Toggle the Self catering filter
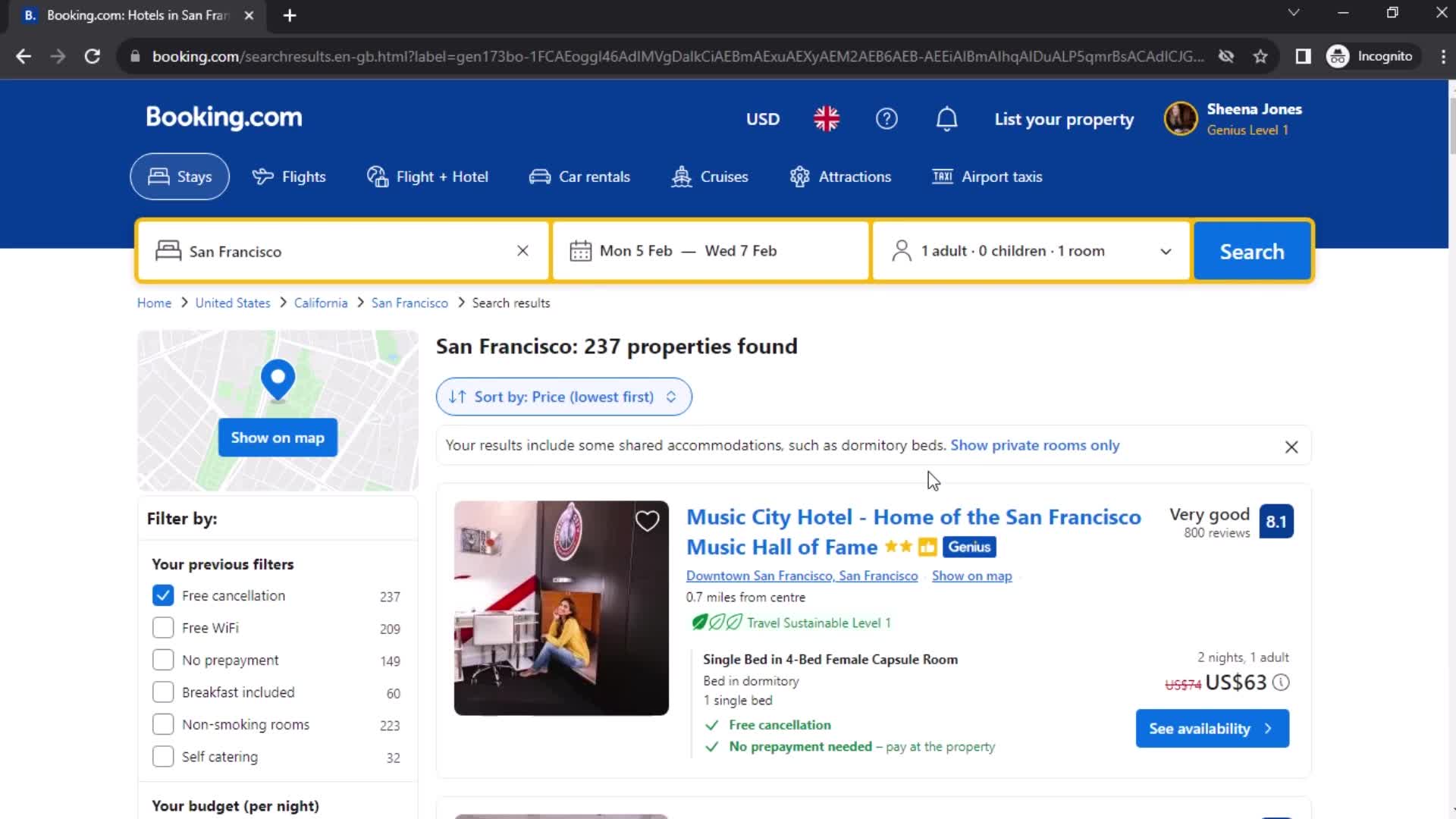The width and height of the screenshot is (1456, 819). coord(163,757)
